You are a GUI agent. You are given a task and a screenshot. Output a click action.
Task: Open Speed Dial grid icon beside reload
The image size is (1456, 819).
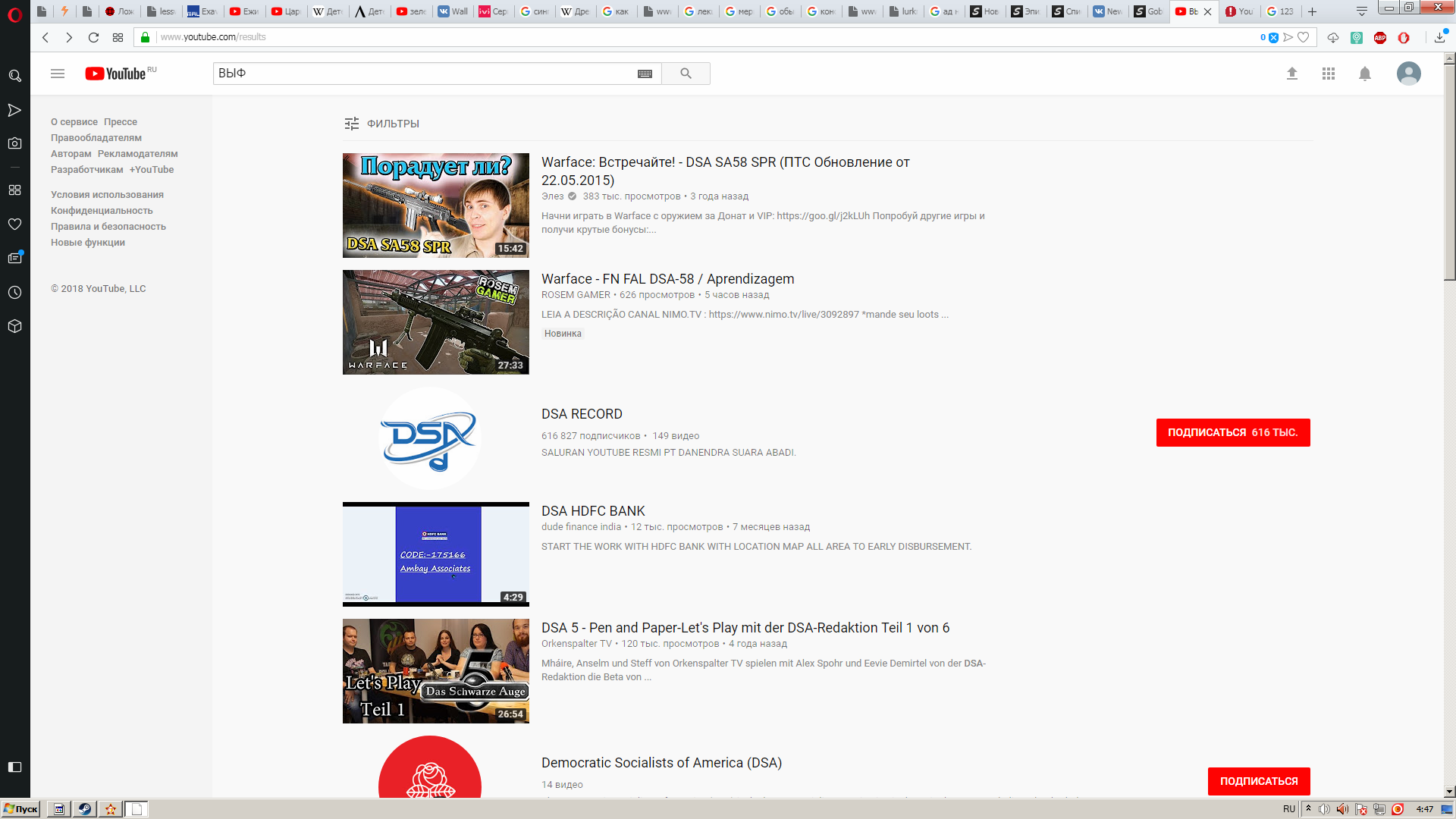[118, 37]
